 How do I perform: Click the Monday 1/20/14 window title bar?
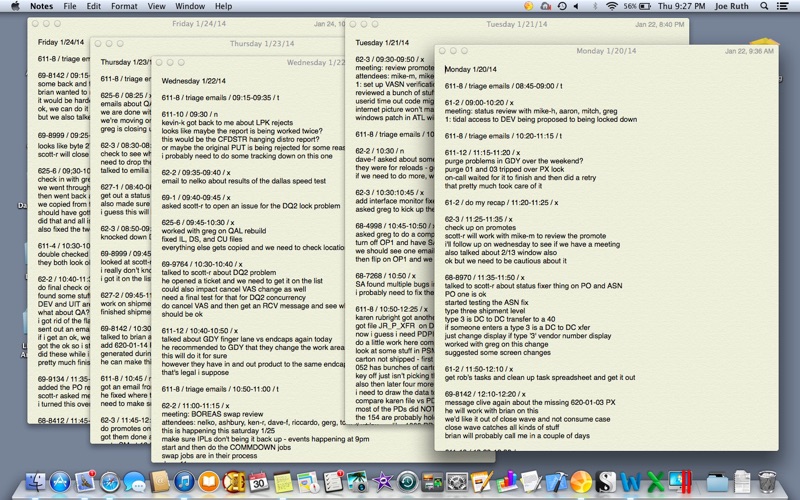606,51
